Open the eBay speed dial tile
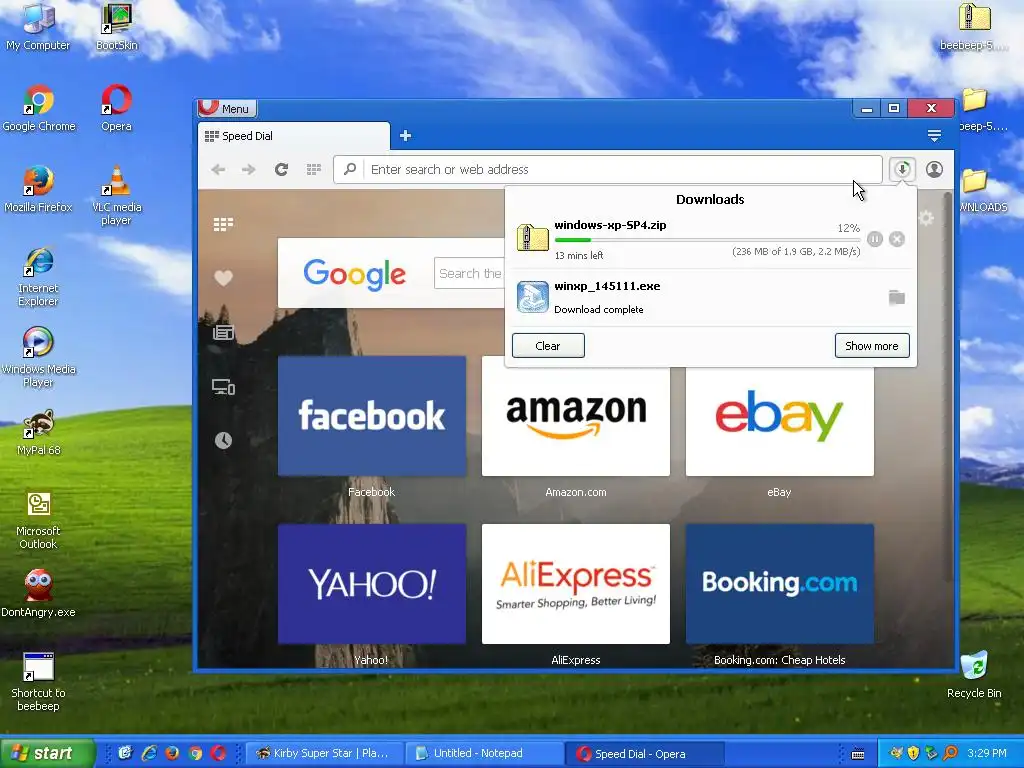The width and height of the screenshot is (1024, 768). [x=779, y=421]
